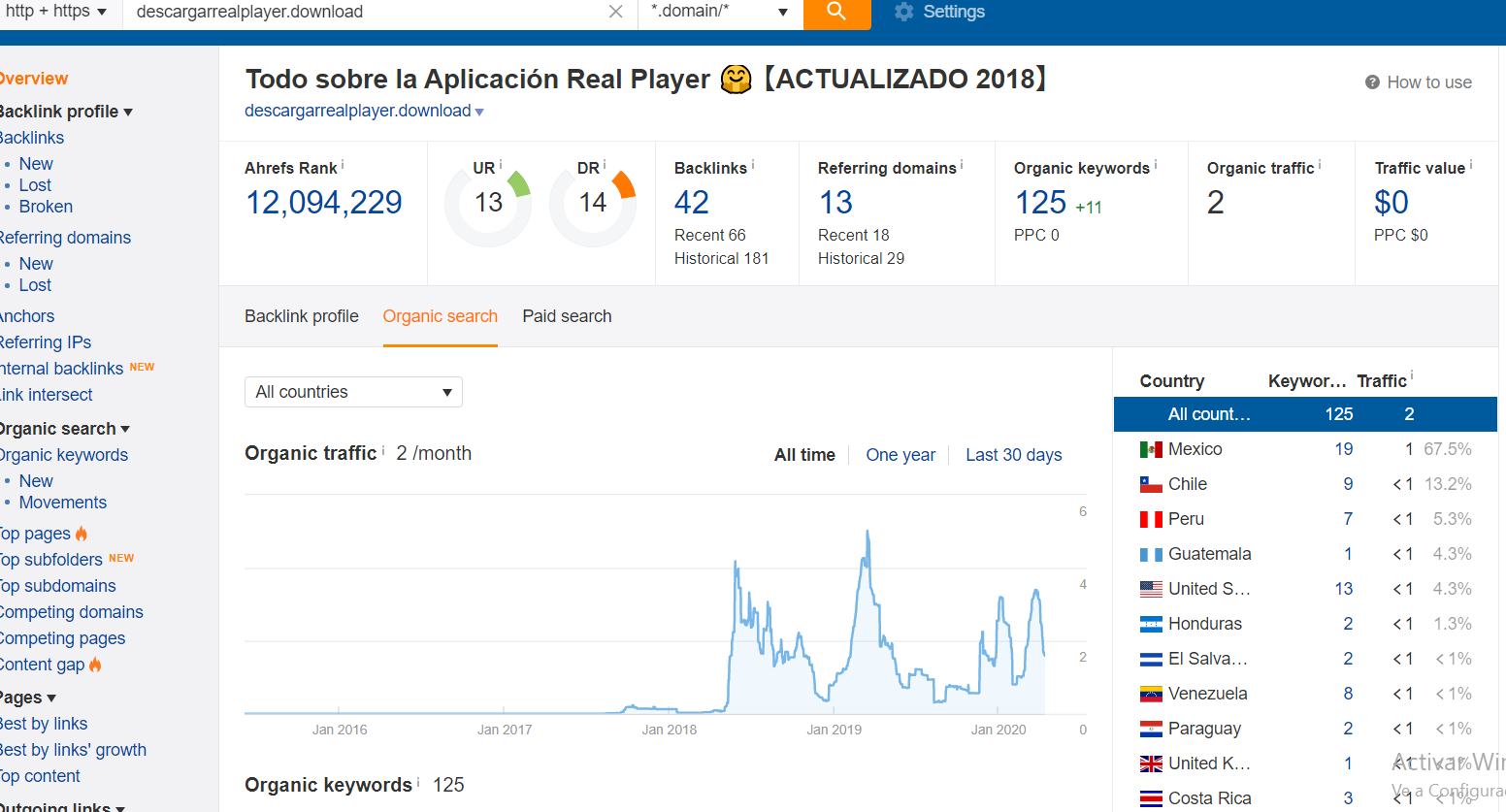
Task: Open Movements under Organic keywords
Action: pos(63,503)
